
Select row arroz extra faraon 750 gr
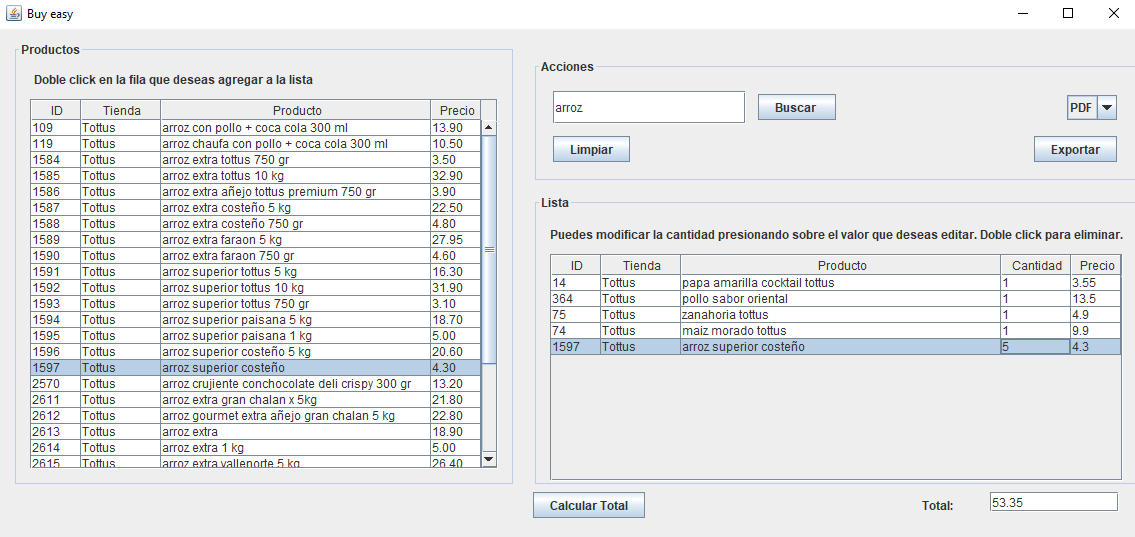click(x=256, y=255)
